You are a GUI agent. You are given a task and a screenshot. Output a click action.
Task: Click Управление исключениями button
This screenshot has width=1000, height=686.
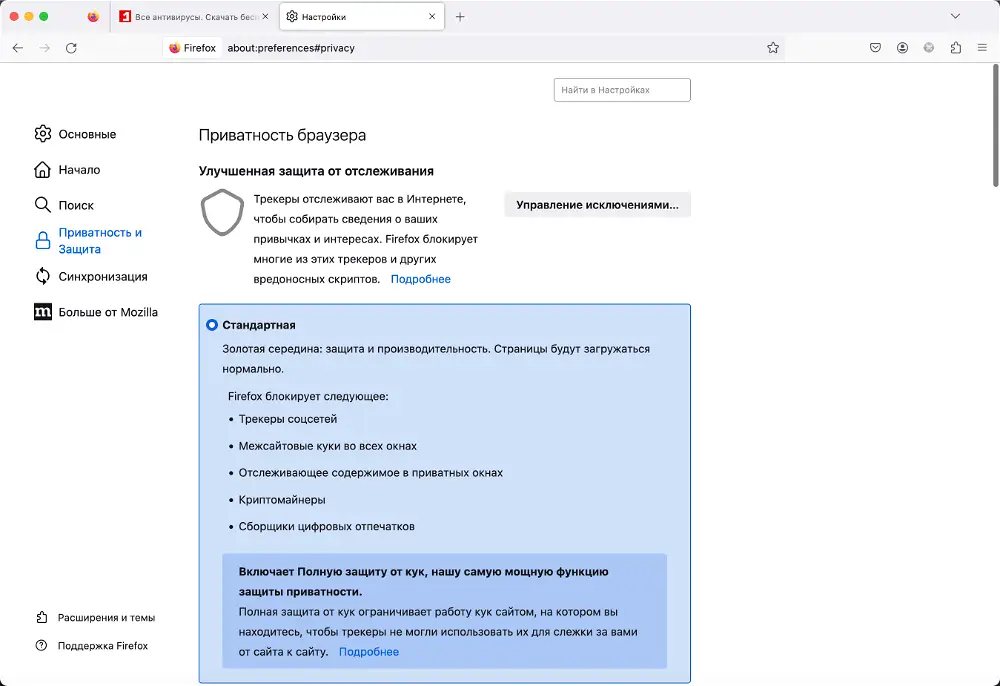tap(597, 205)
